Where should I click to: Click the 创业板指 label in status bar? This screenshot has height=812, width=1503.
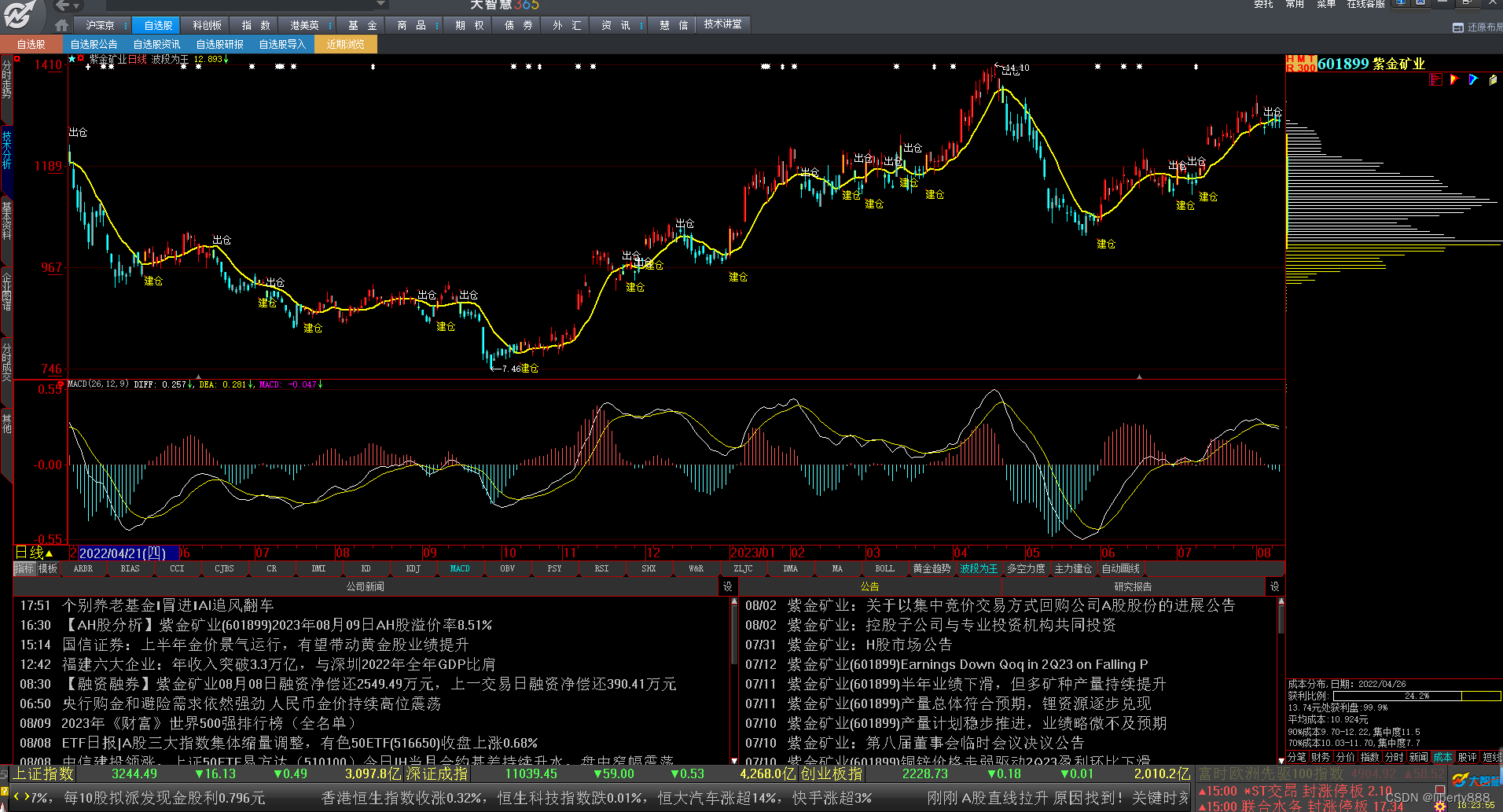(832, 773)
